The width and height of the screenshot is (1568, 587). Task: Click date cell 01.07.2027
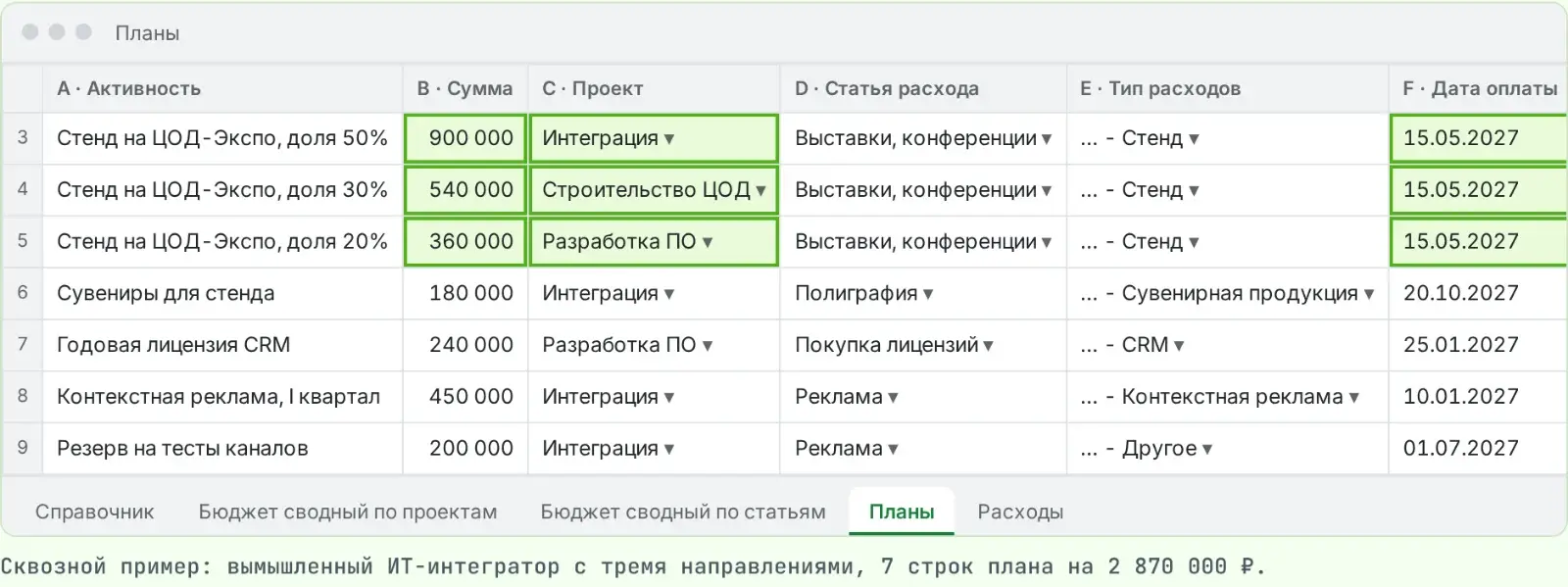(1478, 449)
